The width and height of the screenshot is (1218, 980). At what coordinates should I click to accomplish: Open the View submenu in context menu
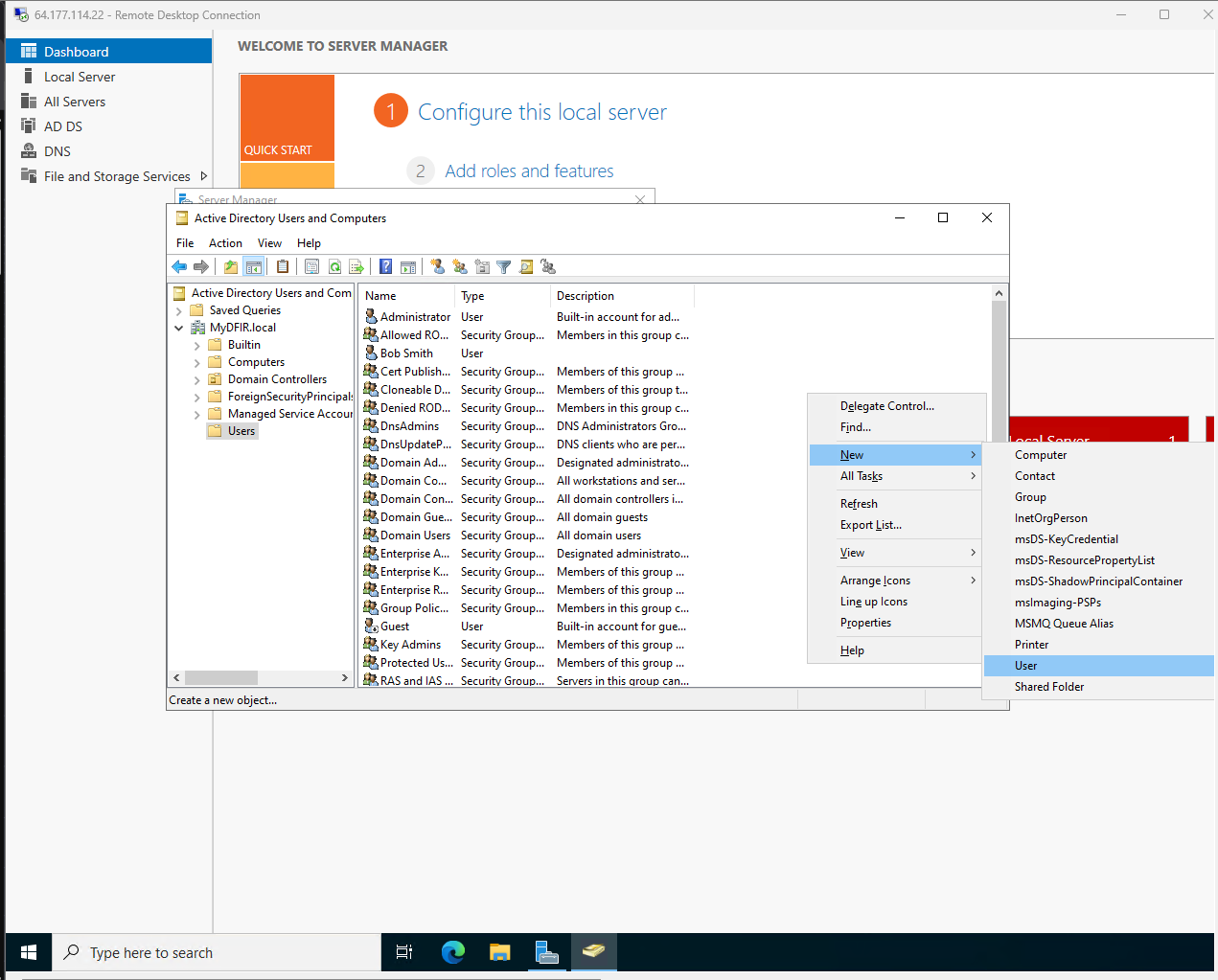[896, 553]
